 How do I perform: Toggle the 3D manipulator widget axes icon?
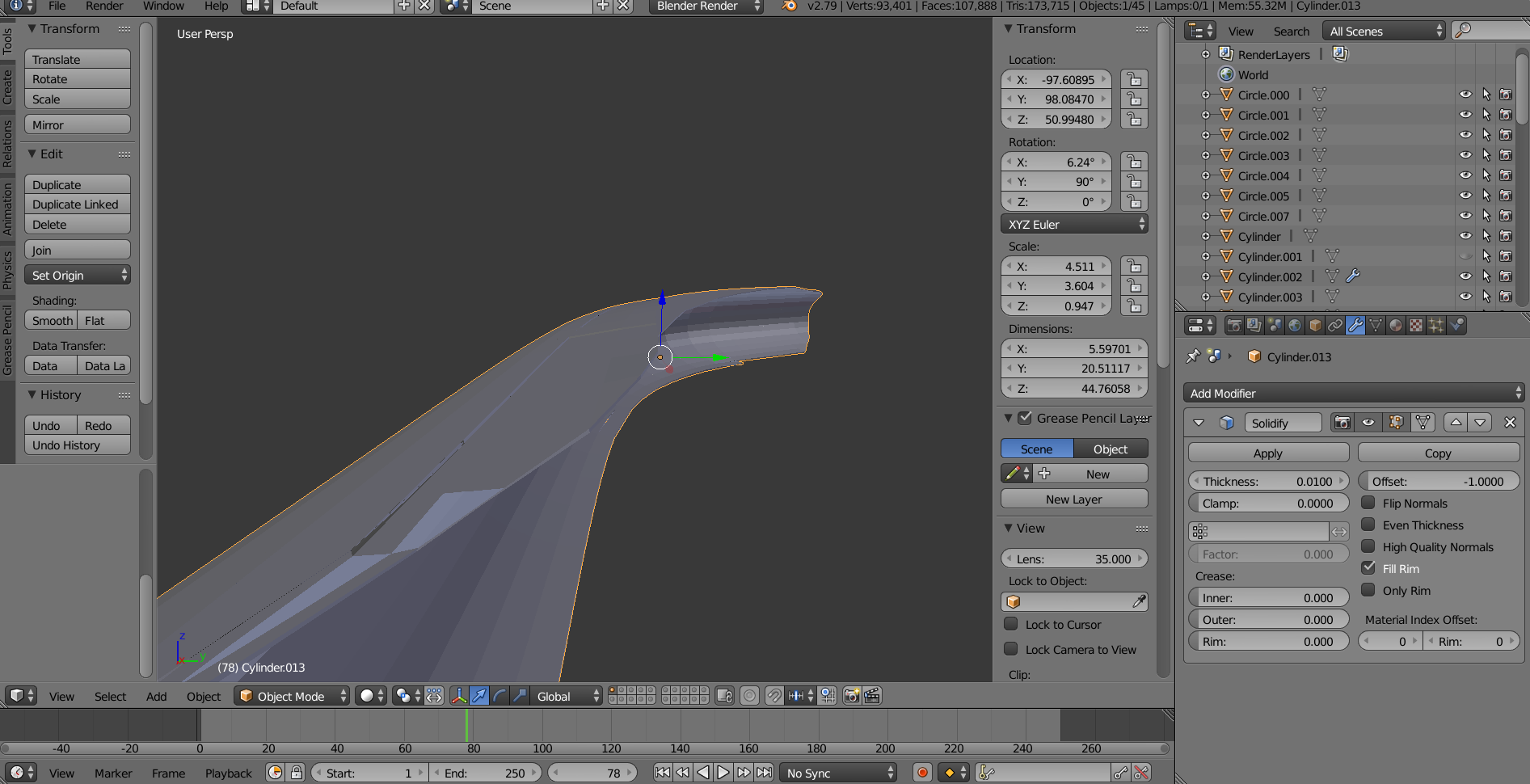click(459, 696)
